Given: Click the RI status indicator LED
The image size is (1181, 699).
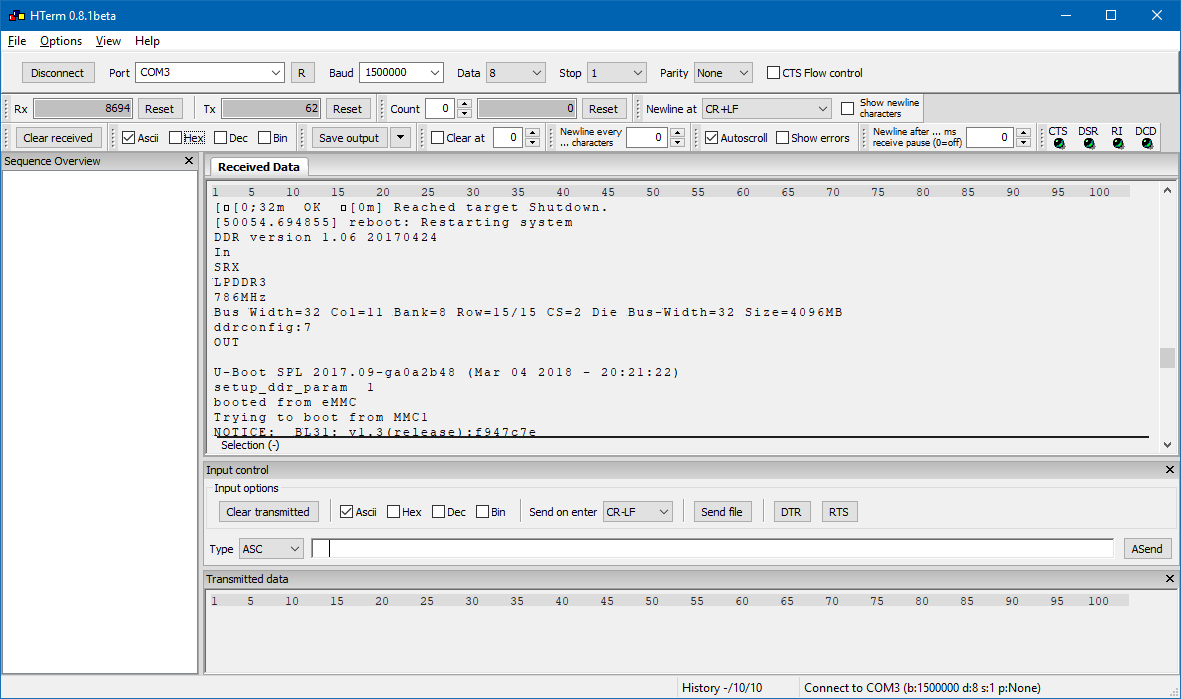Looking at the screenshot, I should point(1117,144).
